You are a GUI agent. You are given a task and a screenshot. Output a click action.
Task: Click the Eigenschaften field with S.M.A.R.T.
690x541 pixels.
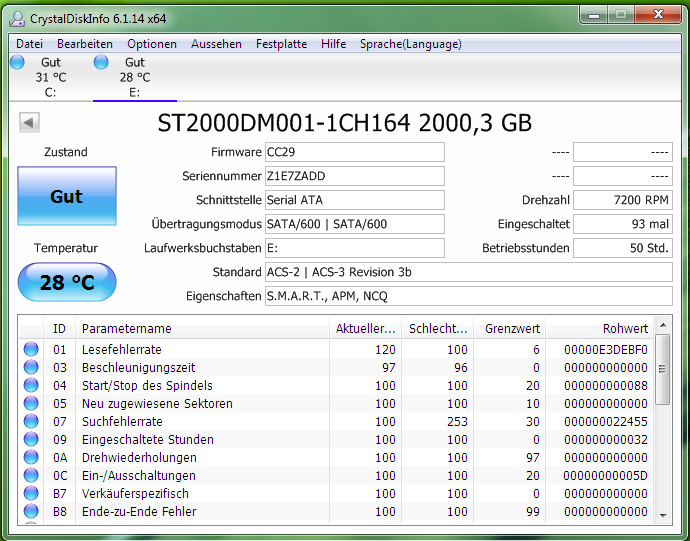(x=469, y=296)
